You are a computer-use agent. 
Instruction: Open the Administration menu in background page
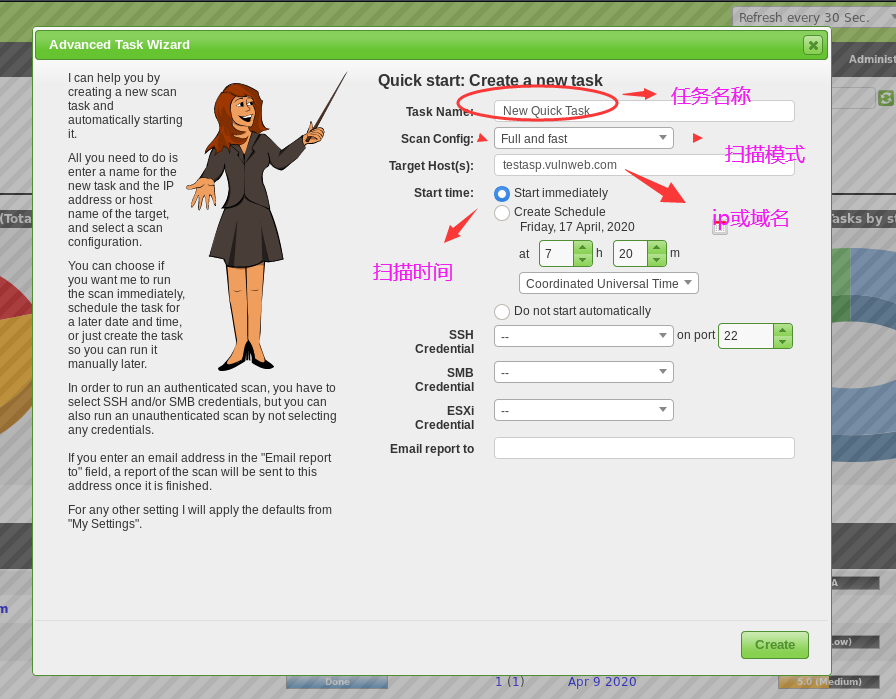tap(871, 59)
